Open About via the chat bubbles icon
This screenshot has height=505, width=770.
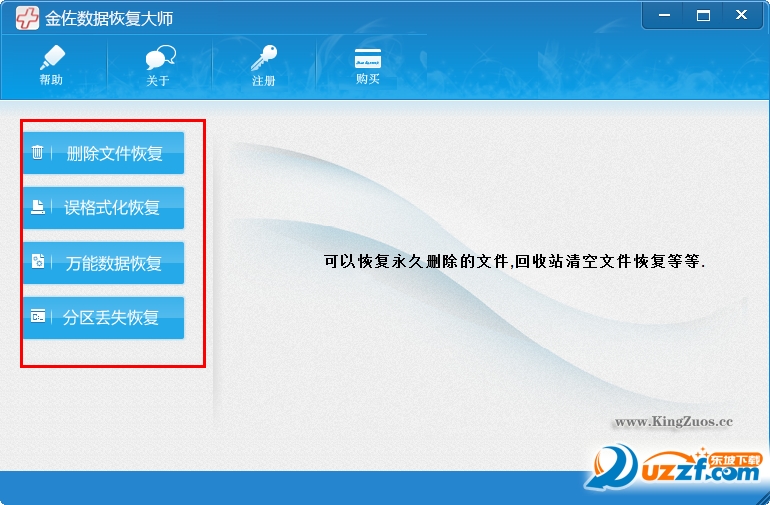pos(159,57)
